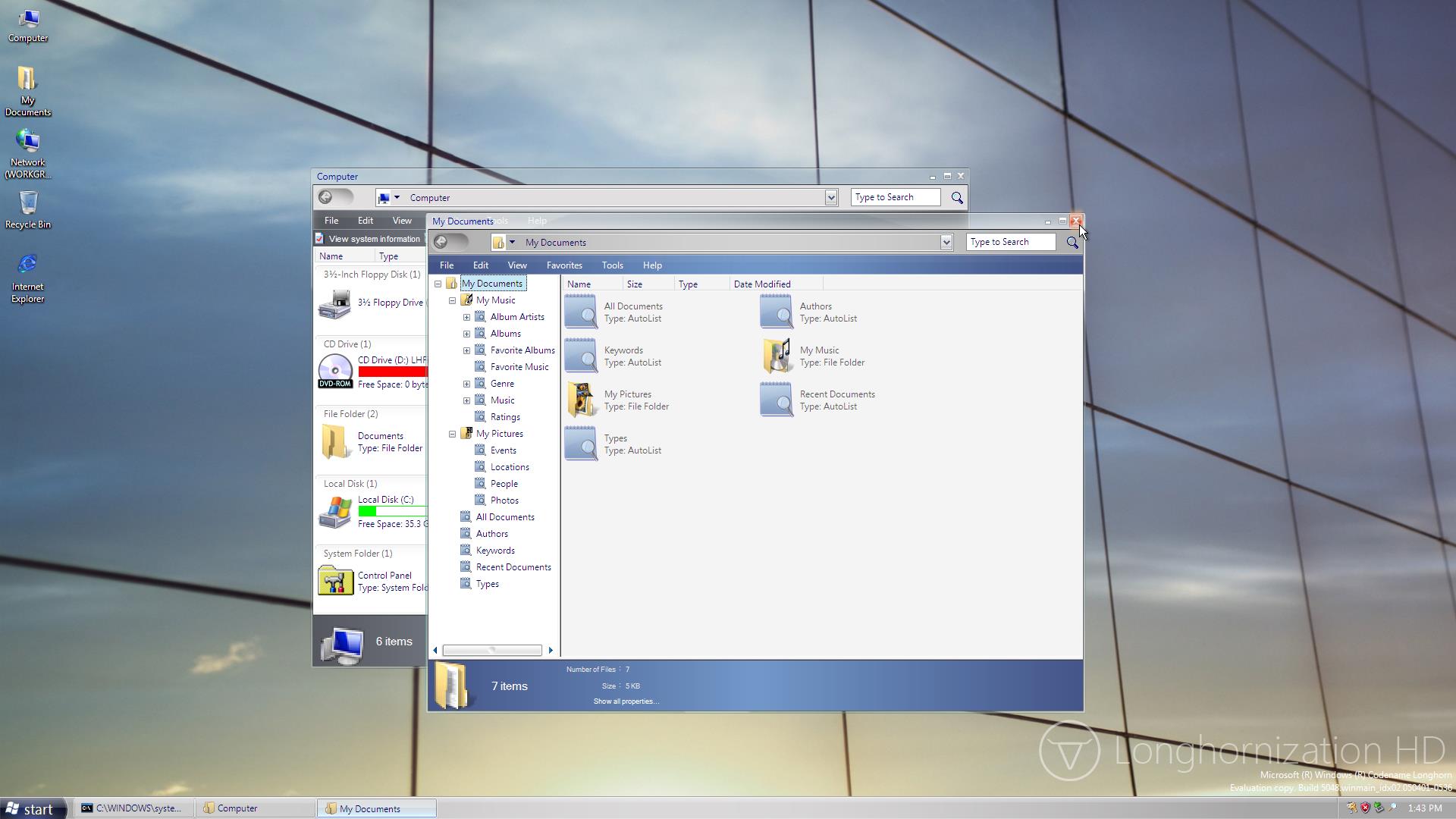Open the Favorites menu
Screen dimensions: 1456x819
click(564, 265)
